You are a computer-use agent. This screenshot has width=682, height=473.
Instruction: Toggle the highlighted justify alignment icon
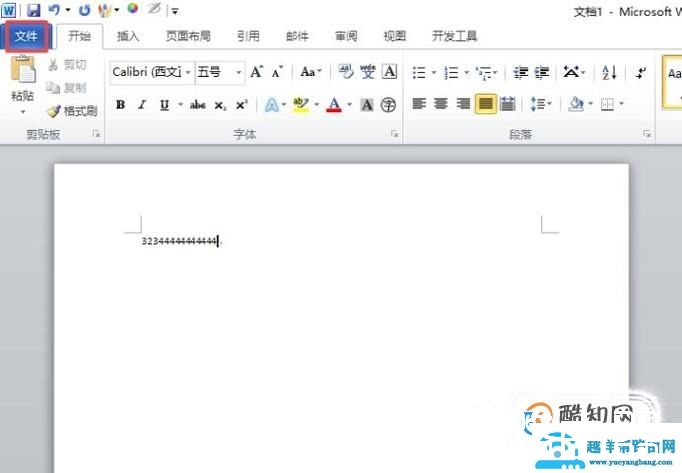pos(485,104)
